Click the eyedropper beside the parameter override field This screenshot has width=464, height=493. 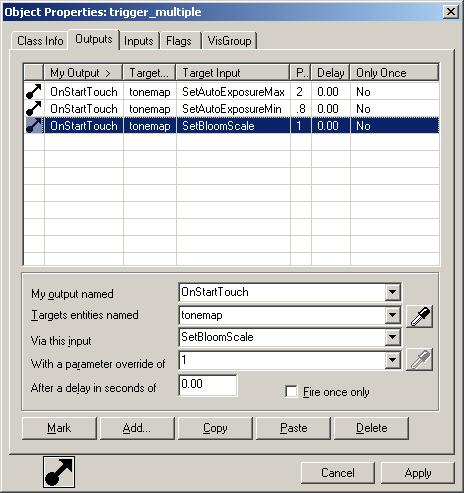[x=419, y=360]
